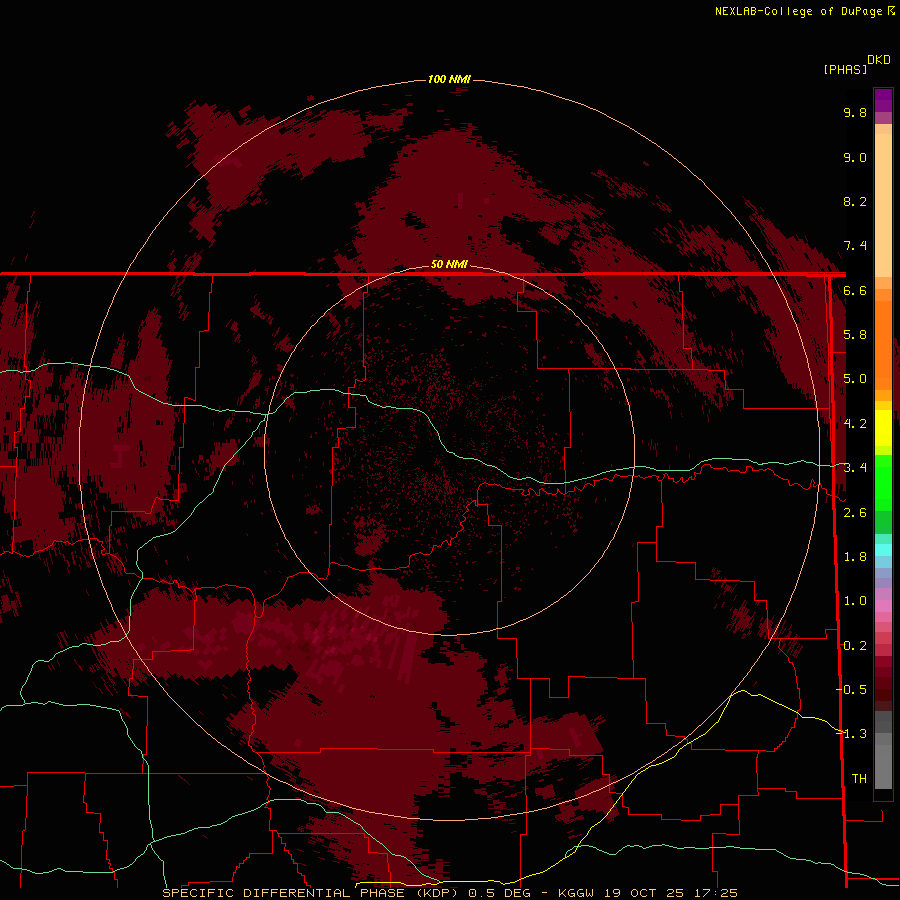Click the cyan band of the color scale
900x900 pixels.
(883, 550)
